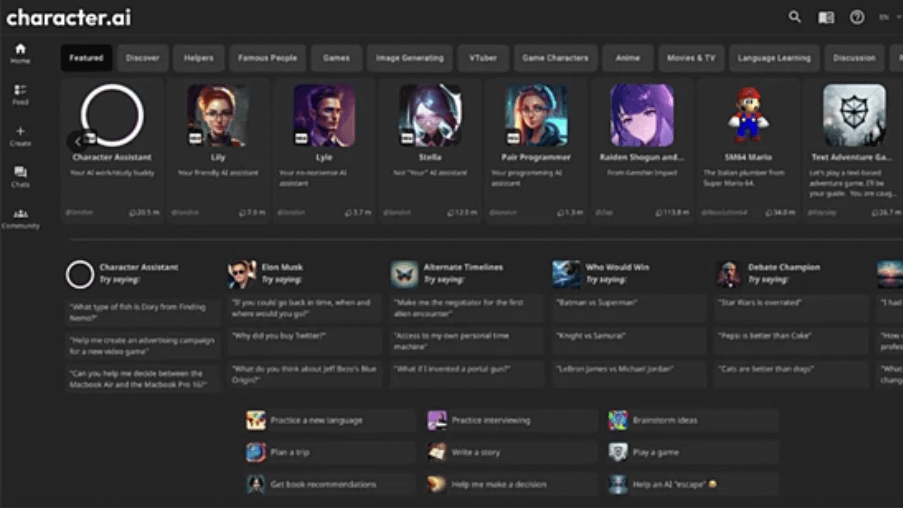Viewport: 903px width, 508px height.
Task: Open Chats from the sidebar
Action: (20, 177)
